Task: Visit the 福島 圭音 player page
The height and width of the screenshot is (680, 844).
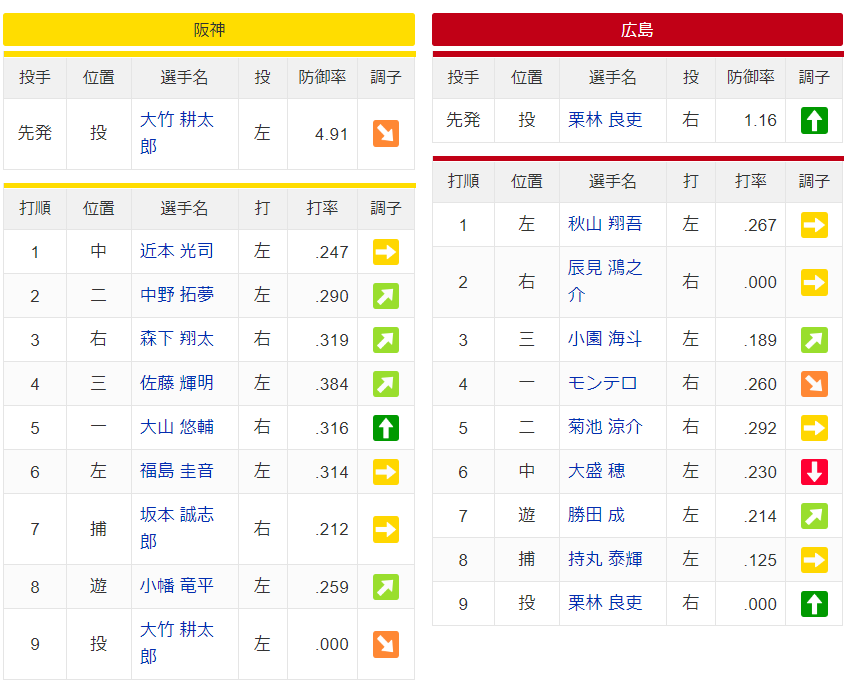Action: click(x=177, y=471)
